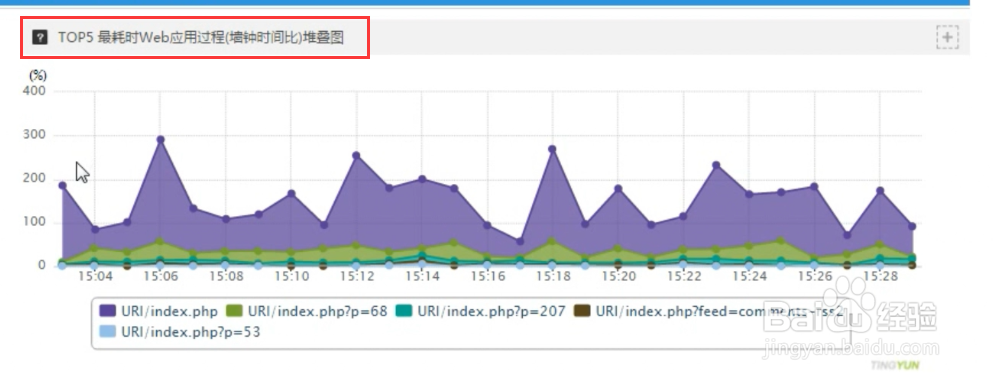Toggle URI/index.php?p=68 green legend swatch
Viewport: 994px width, 382px height.
(235, 310)
